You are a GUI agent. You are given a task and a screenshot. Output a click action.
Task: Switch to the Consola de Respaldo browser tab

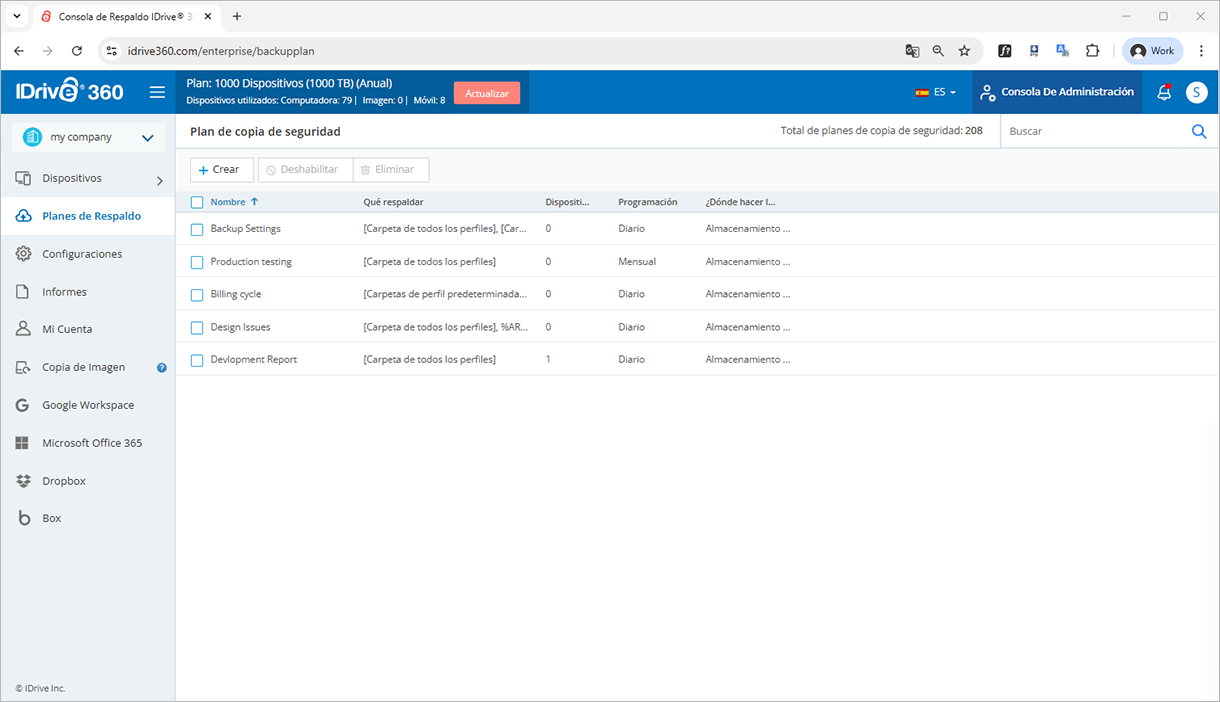(x=120, y=16)
